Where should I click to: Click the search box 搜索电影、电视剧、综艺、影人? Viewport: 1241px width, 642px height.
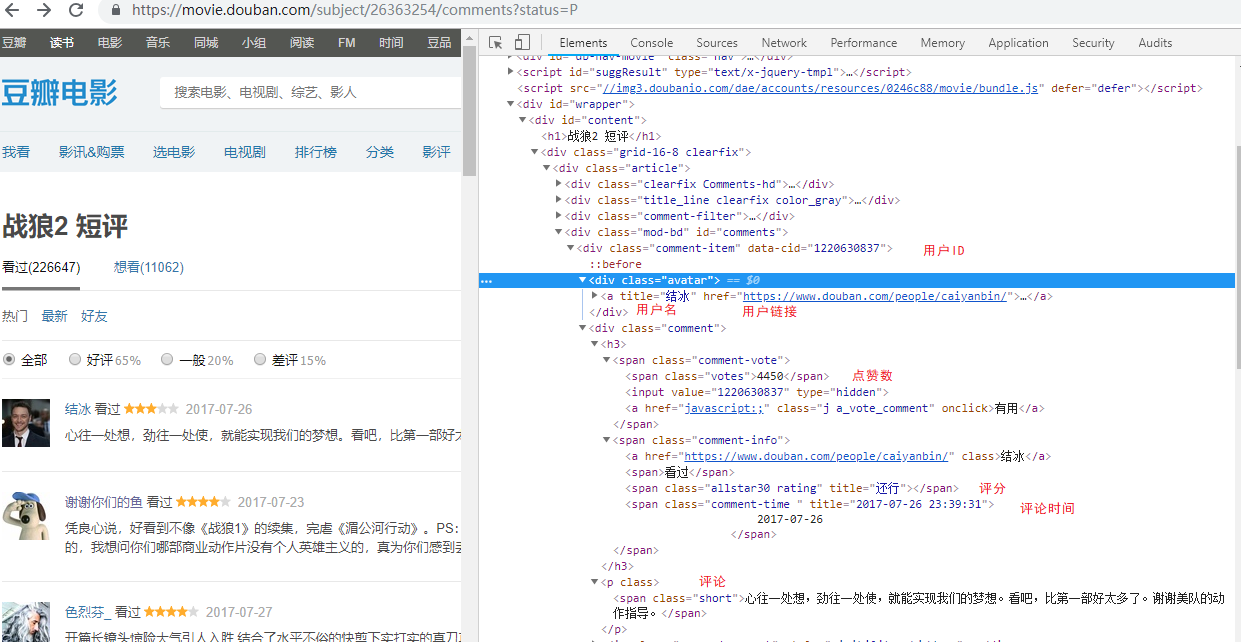coord(310,92)
